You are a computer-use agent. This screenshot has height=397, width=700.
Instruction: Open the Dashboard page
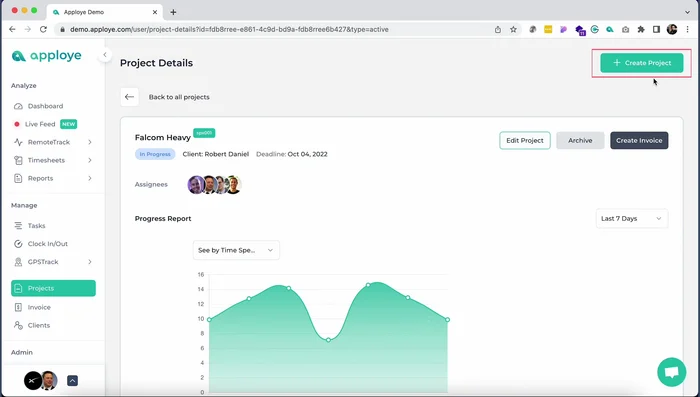(x=45, y=106)
